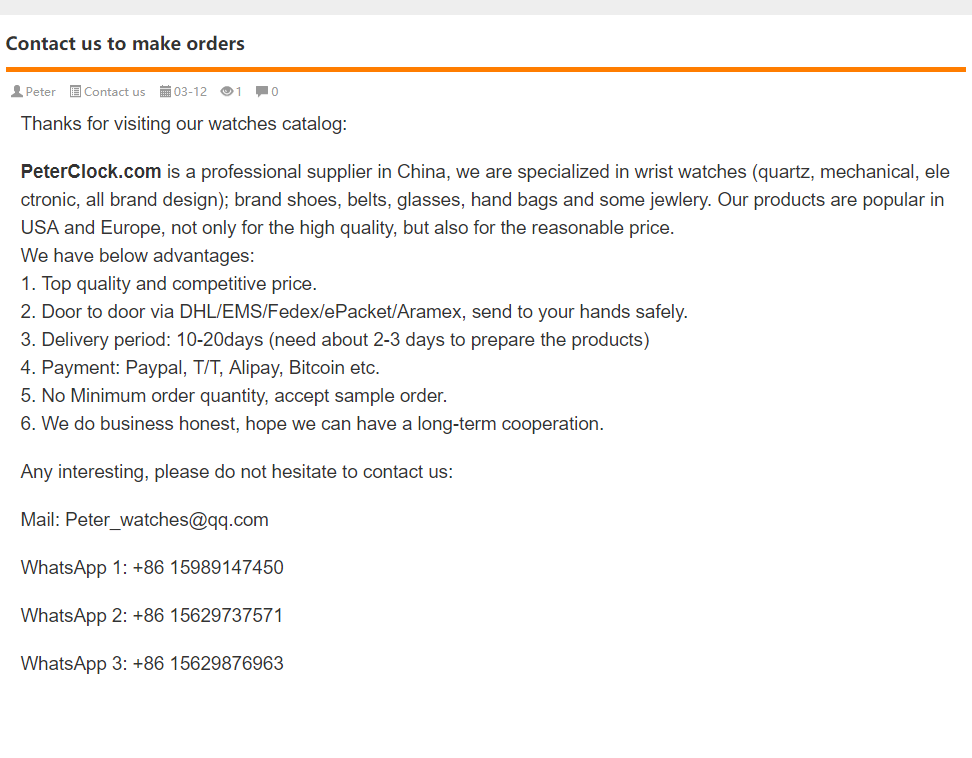The image size is (972, 758).
Task: Click the orange divider under the title
Action: pos(485,69)
